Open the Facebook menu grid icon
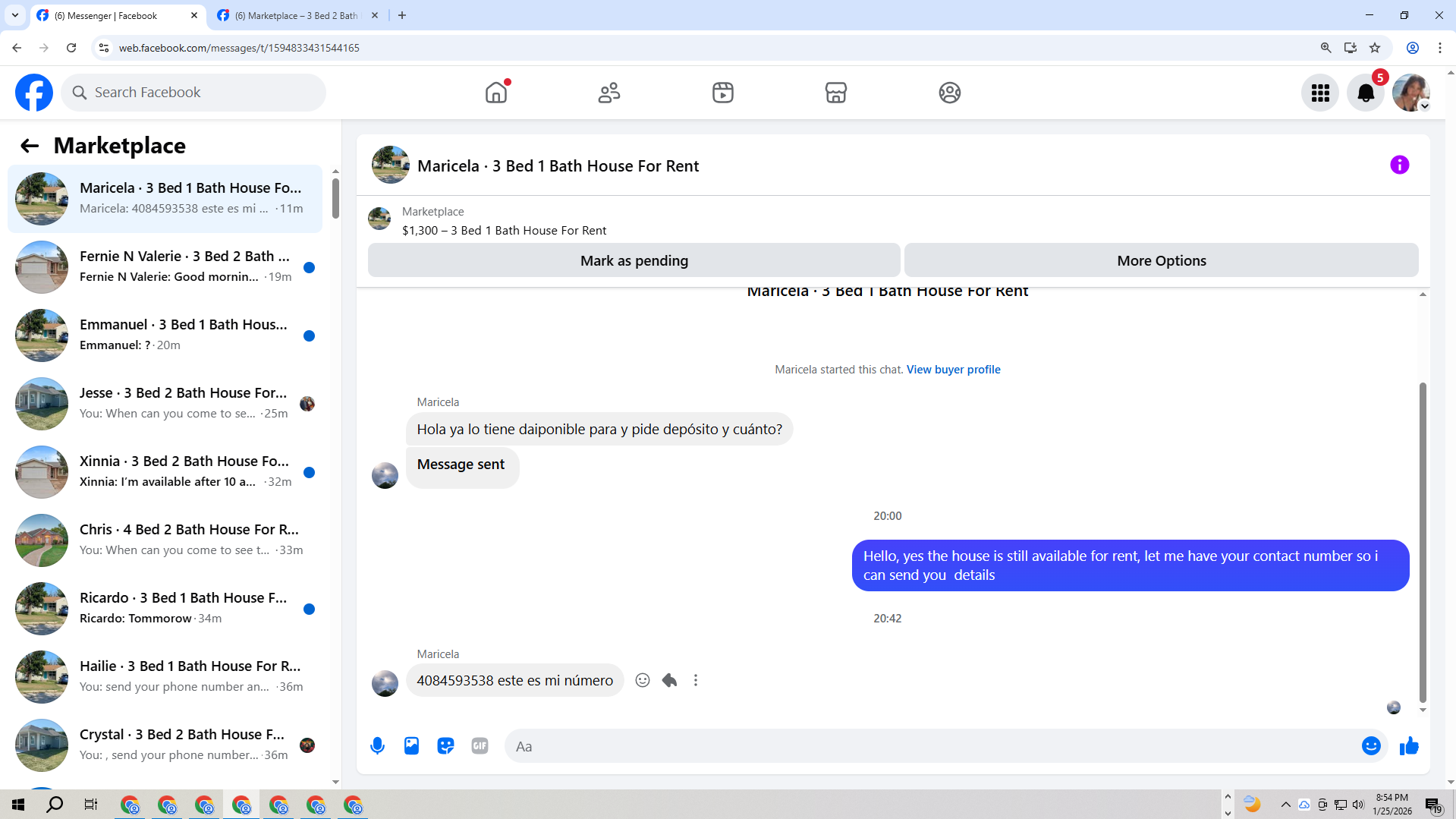The image size is (1456, 819). (x=1320, y=93)
